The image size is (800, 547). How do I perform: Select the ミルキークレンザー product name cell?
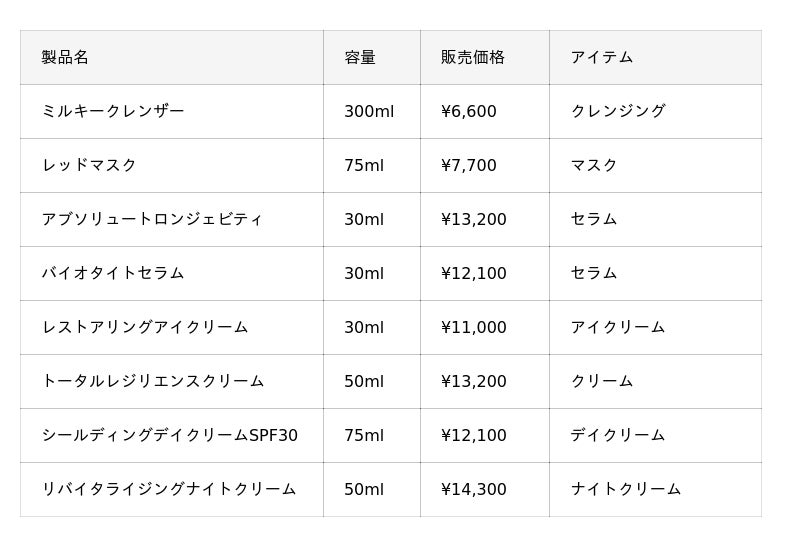point(113,112)
